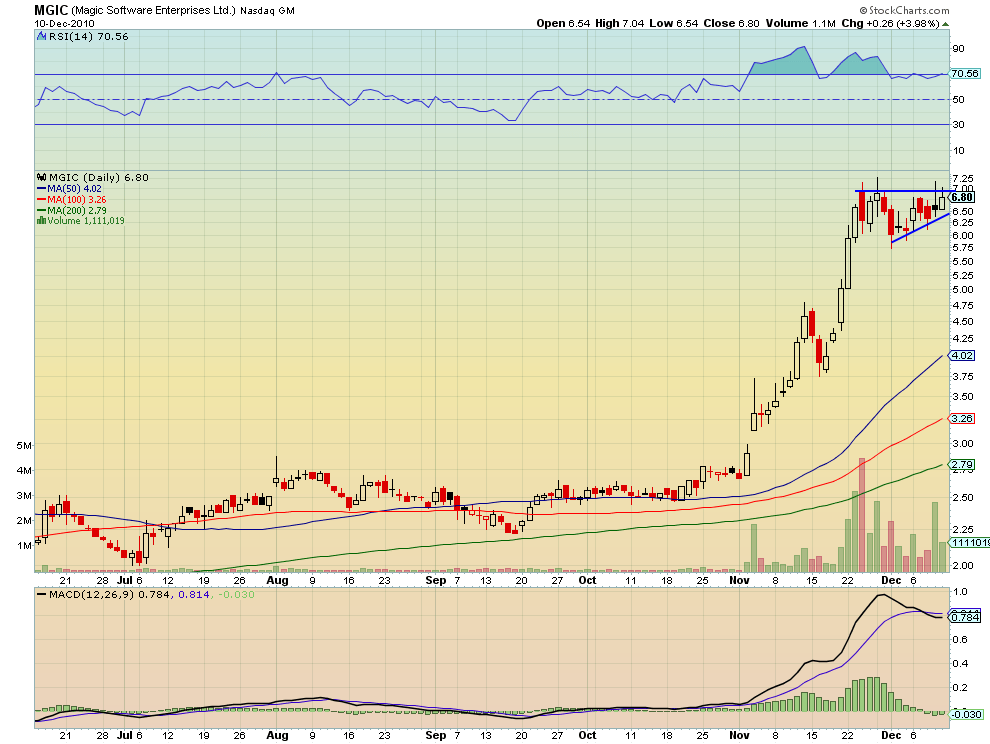
Task: Click the 'Nasdaq GM' exchange label
Action: point(267,11)
